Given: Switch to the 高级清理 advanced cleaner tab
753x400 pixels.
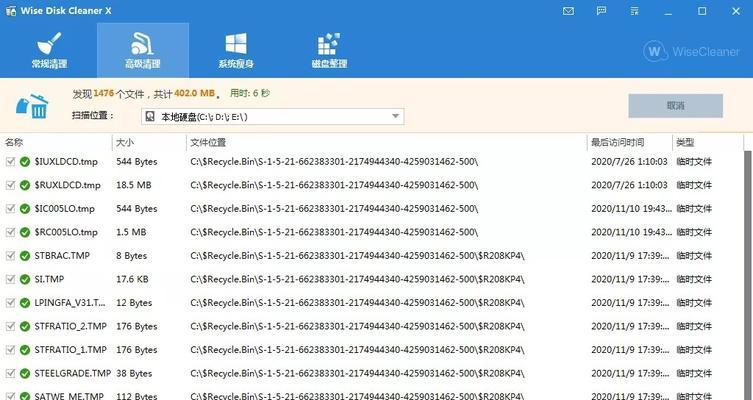Looking at the screenshot, I should tap(143, 50).
